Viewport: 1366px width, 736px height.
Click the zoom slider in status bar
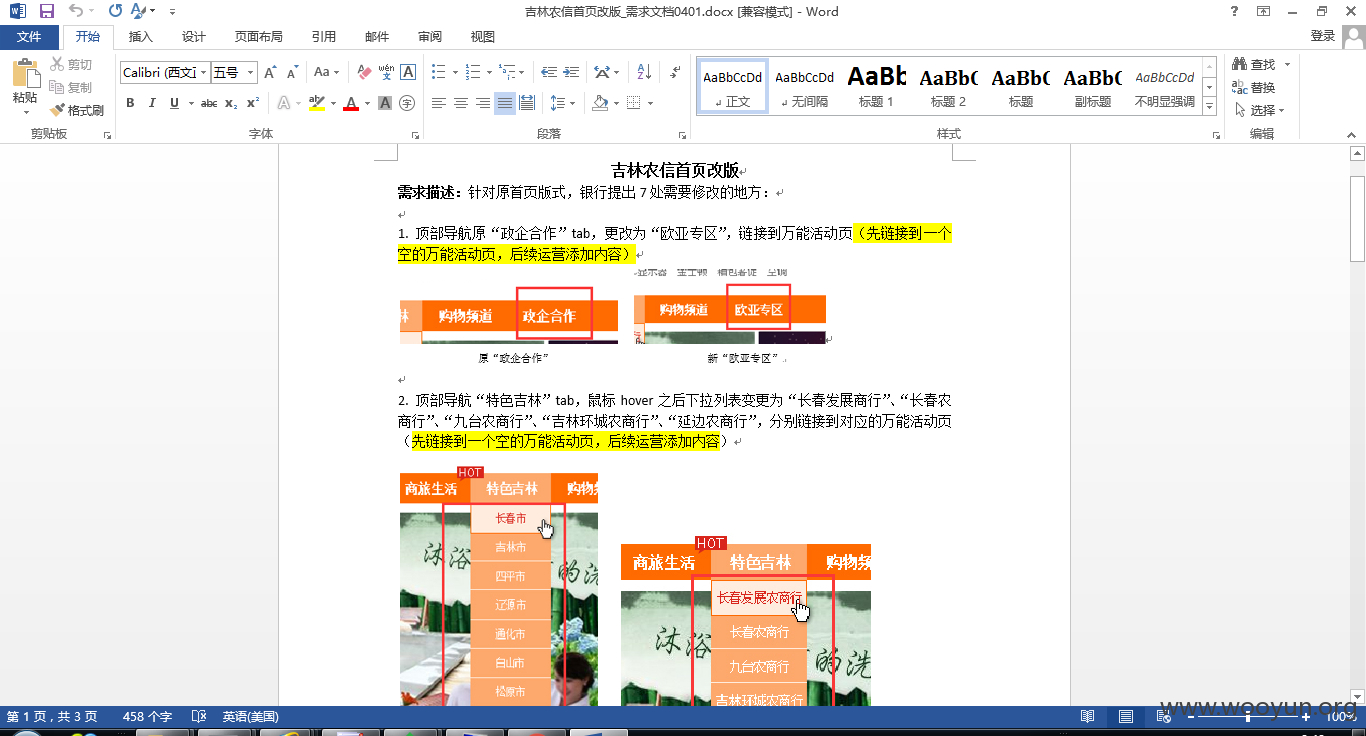coord(1248,717)
